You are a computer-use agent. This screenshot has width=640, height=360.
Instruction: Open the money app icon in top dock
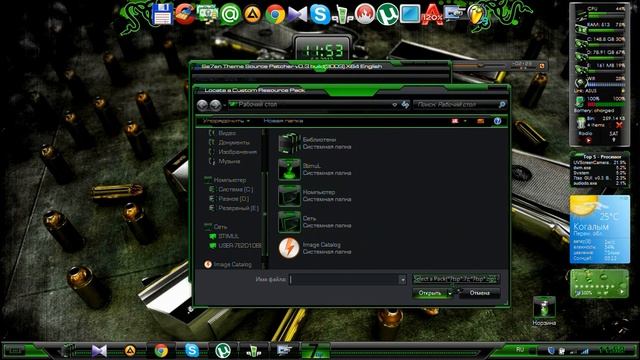click(208, 13)
